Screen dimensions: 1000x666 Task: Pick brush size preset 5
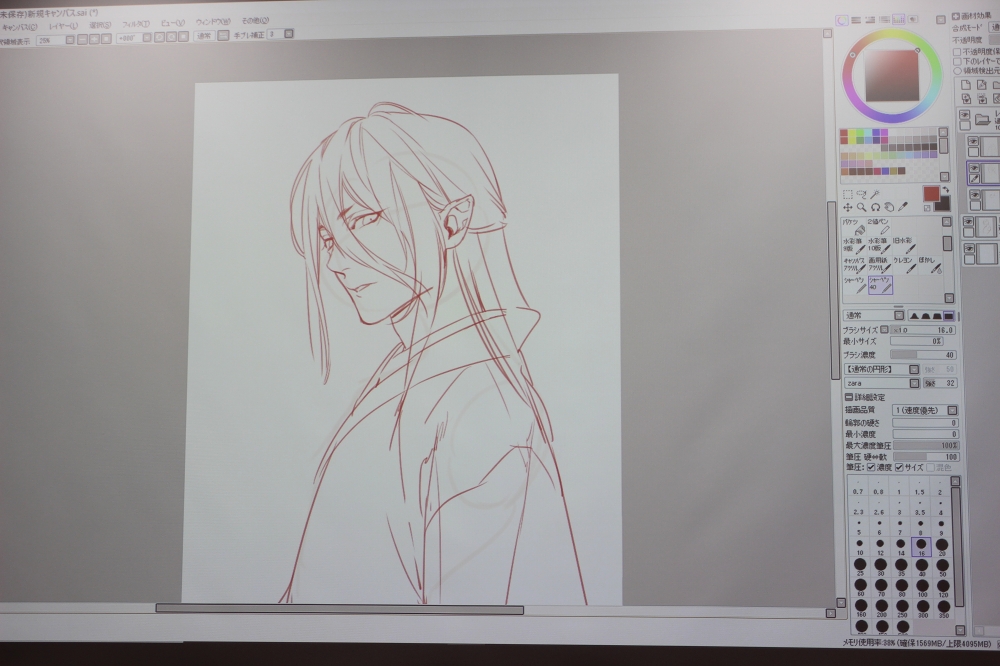858,527
